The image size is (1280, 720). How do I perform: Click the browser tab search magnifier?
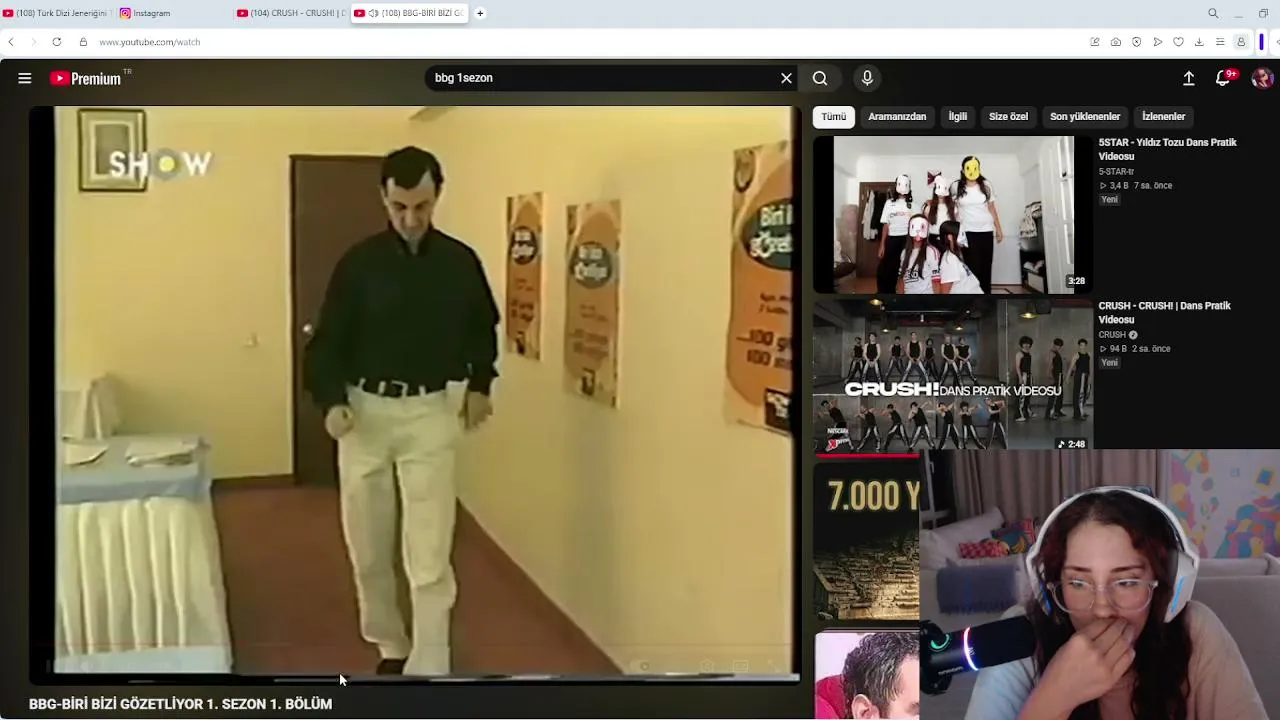[1213, 13]
